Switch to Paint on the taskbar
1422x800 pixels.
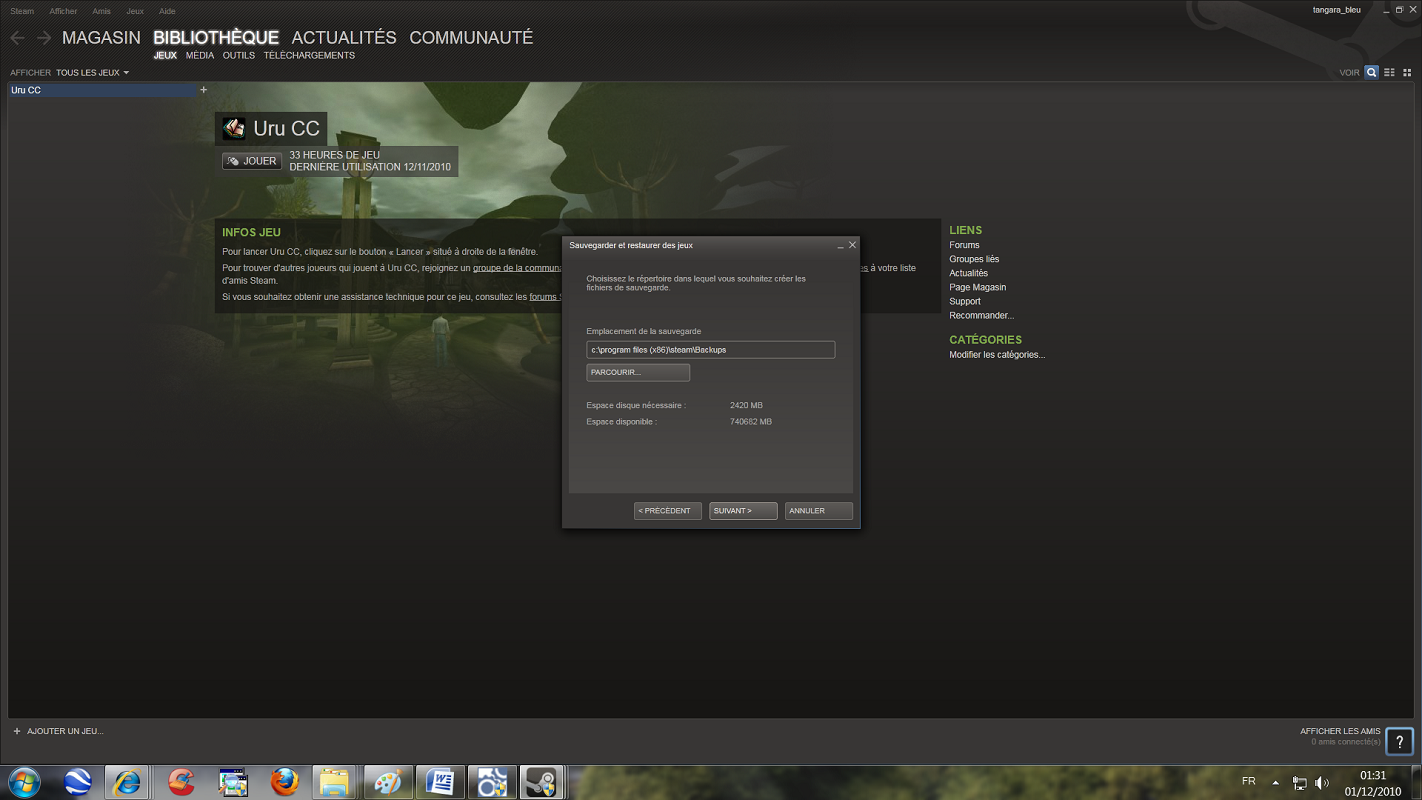[x=387, y=782]
